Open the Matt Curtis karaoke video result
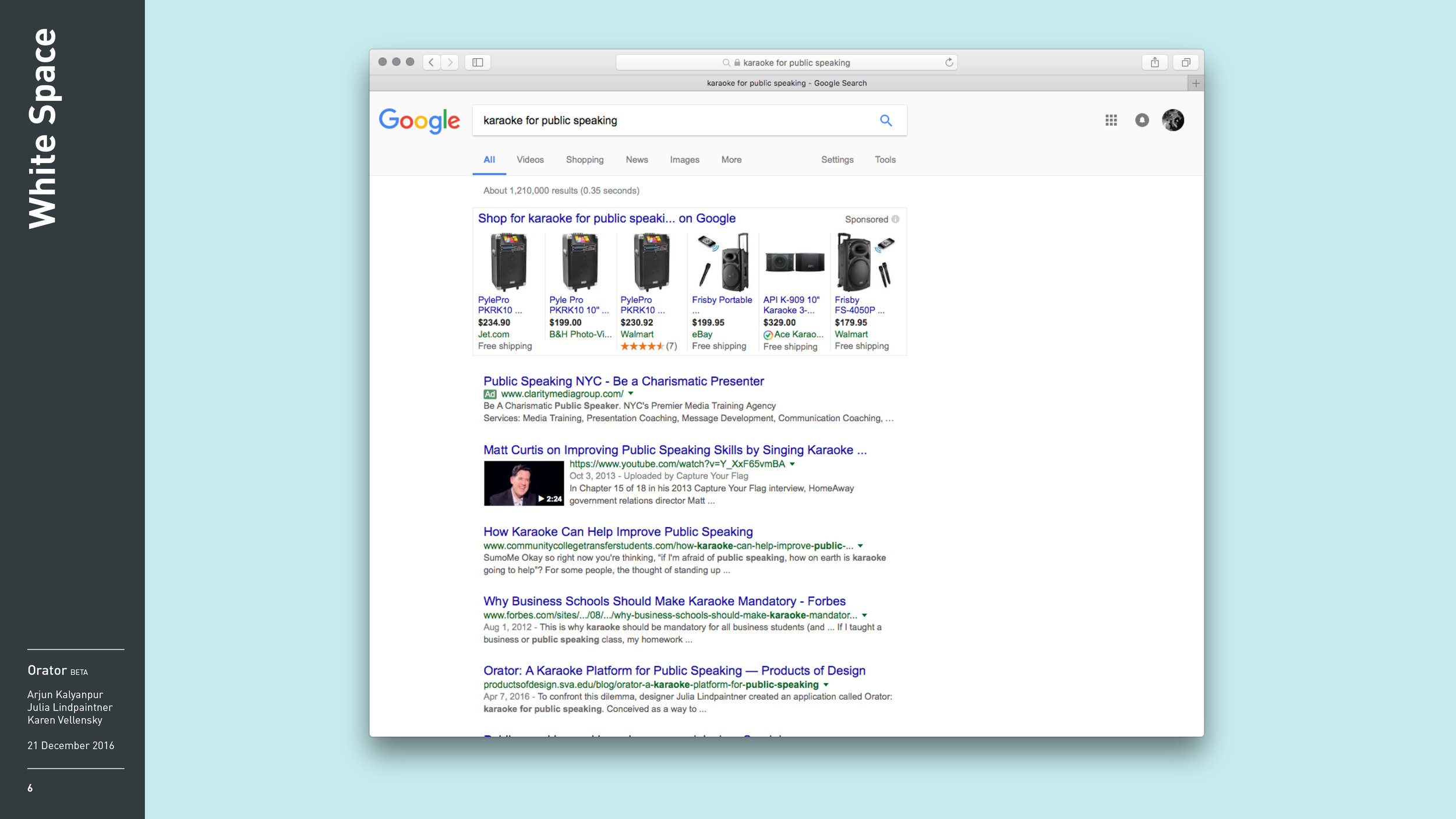Image resolution: width=1456 pixels, height=819 pixels. 674,450
